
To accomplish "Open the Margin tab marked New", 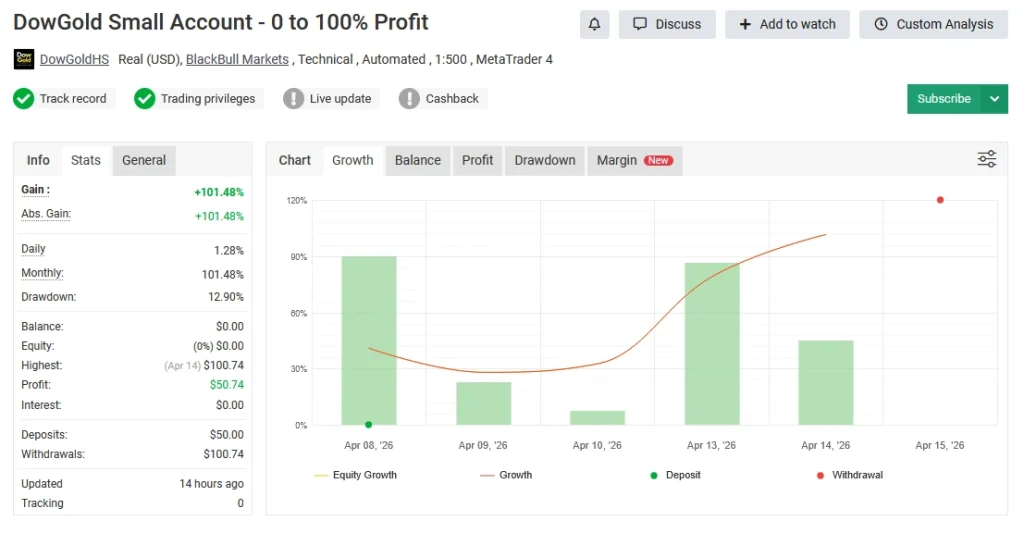I will click(635, 160).
